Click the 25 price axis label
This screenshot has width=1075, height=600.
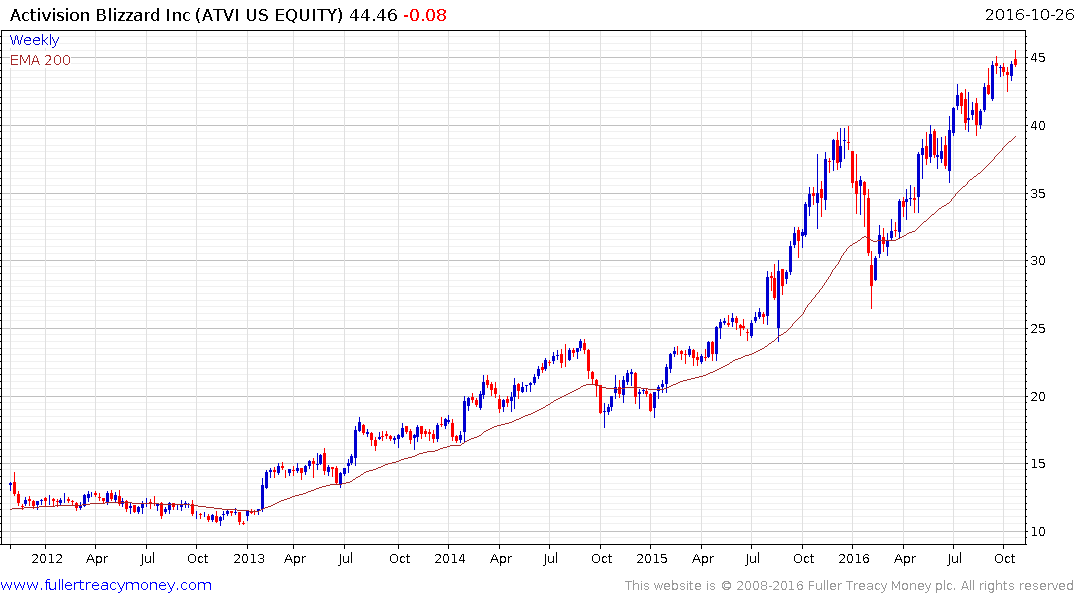[1038, 328]
